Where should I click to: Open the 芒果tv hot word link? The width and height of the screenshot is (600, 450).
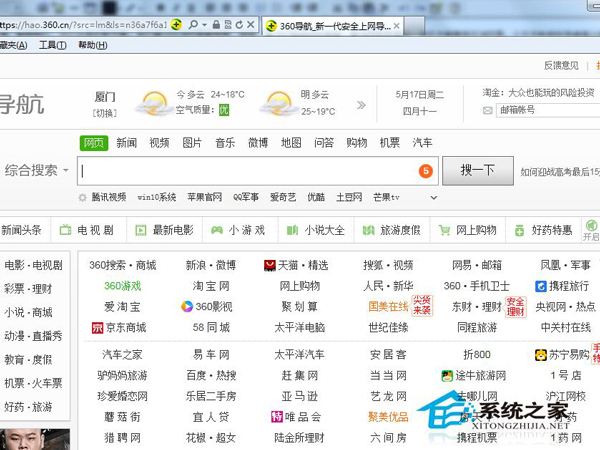click(x=386, y=197)
